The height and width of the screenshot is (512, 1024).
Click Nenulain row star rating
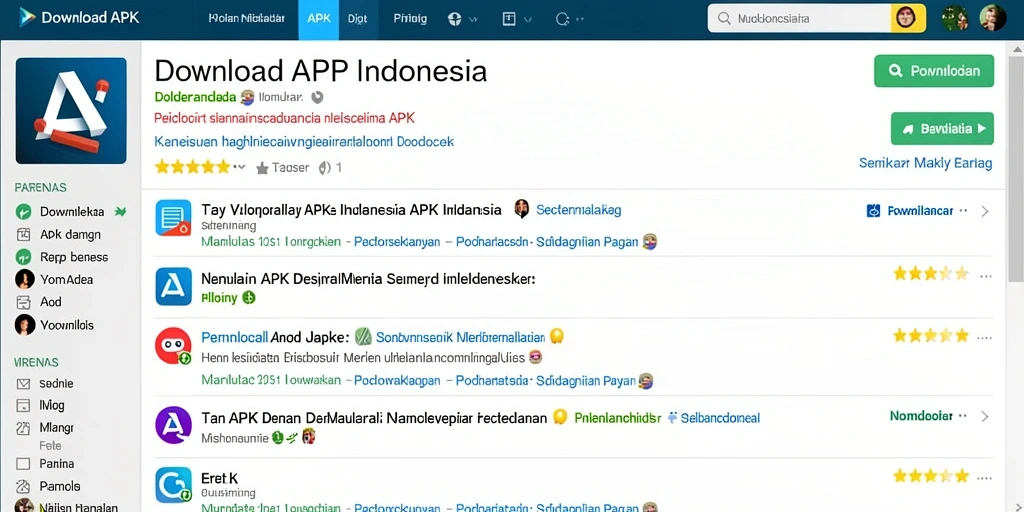(x=931, y=274)
